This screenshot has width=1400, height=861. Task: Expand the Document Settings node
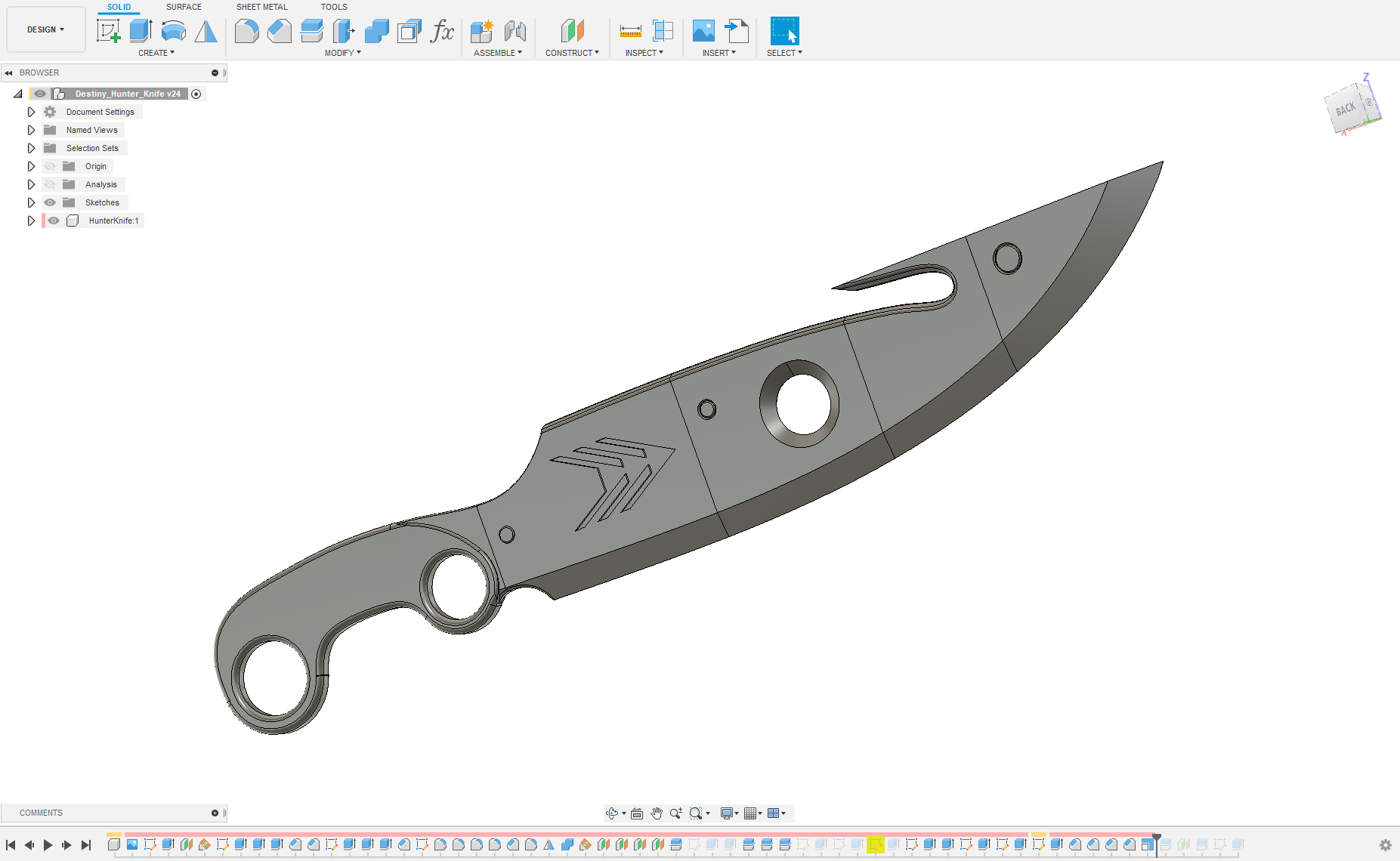pos(31,112)
